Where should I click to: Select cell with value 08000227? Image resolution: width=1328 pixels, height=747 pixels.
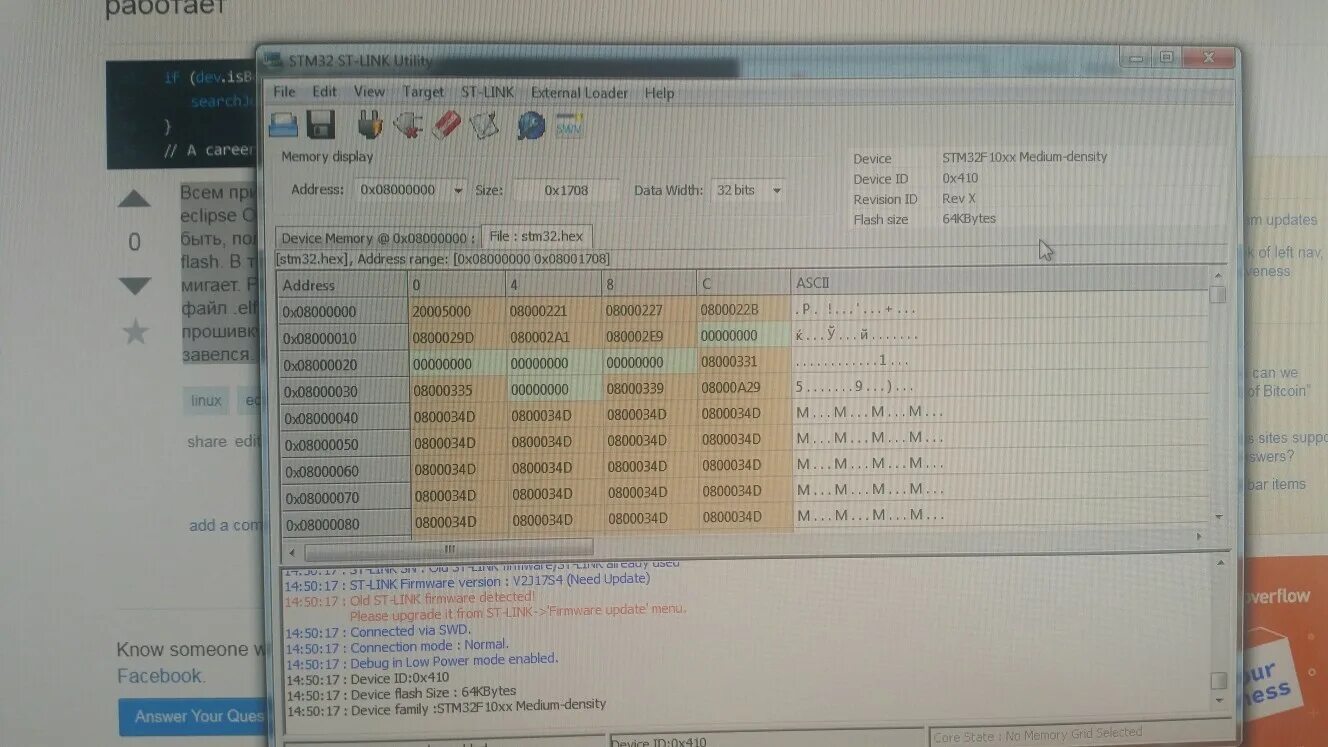pyautogui.click(x=648, y=311)
